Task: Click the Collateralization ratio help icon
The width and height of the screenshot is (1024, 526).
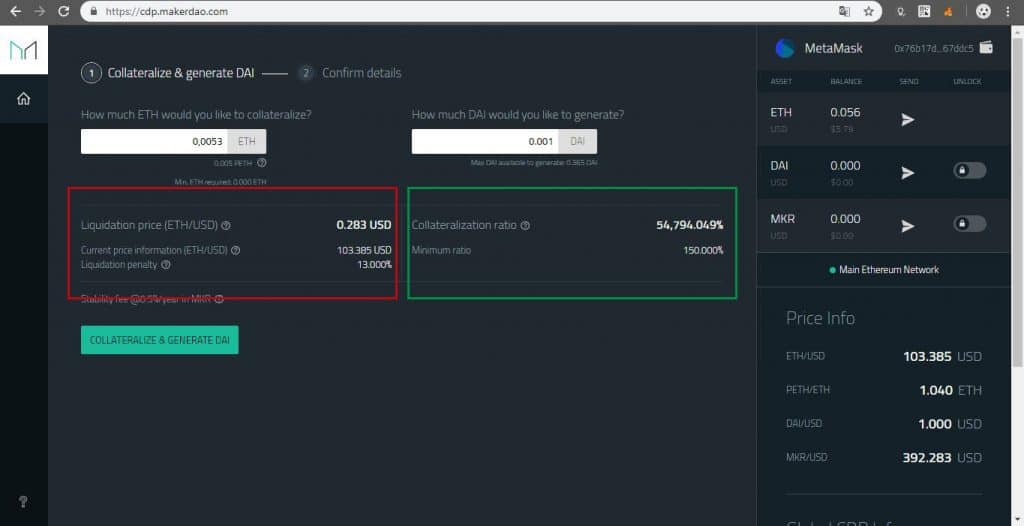Action: pos(525,225)
